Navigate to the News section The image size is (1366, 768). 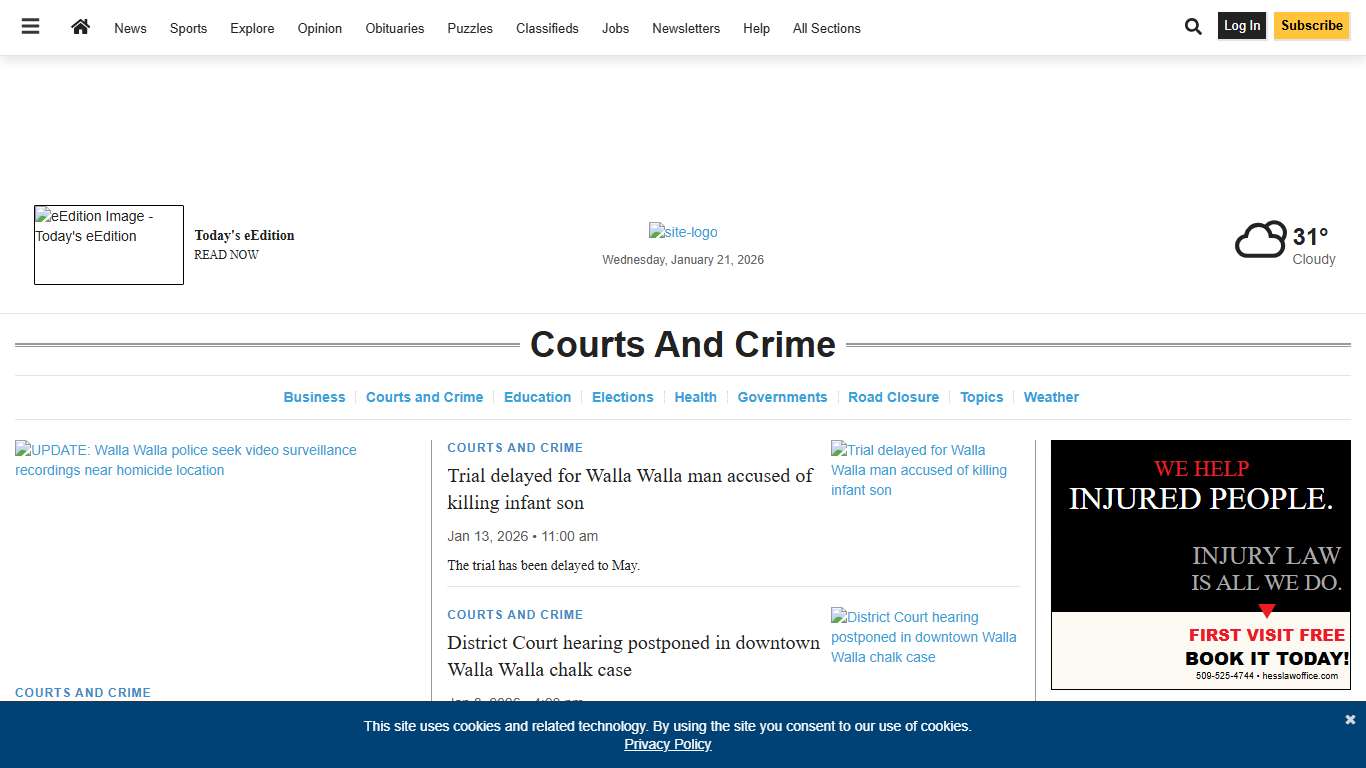(130, 28)
